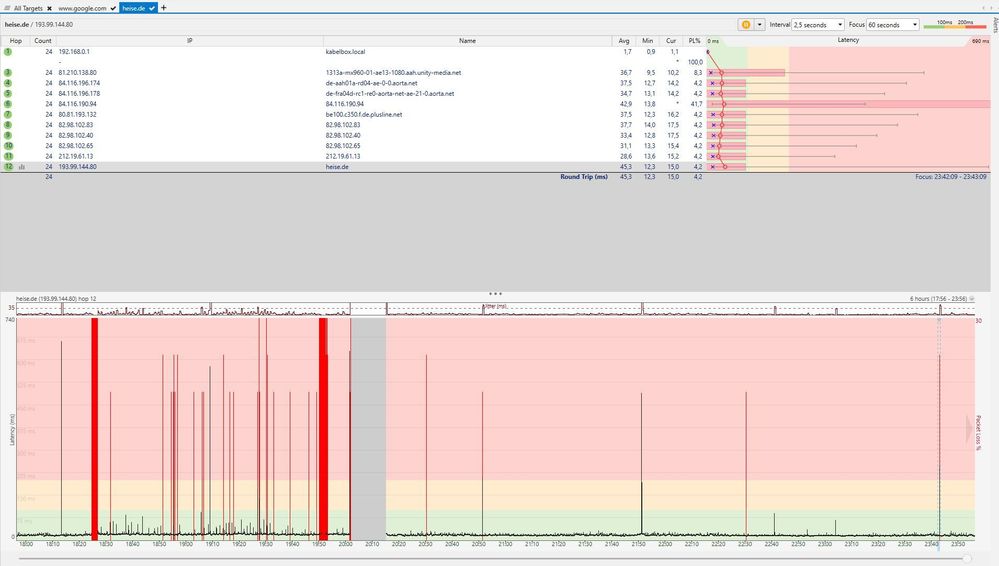Sort by the Count column header

point(43,40)
